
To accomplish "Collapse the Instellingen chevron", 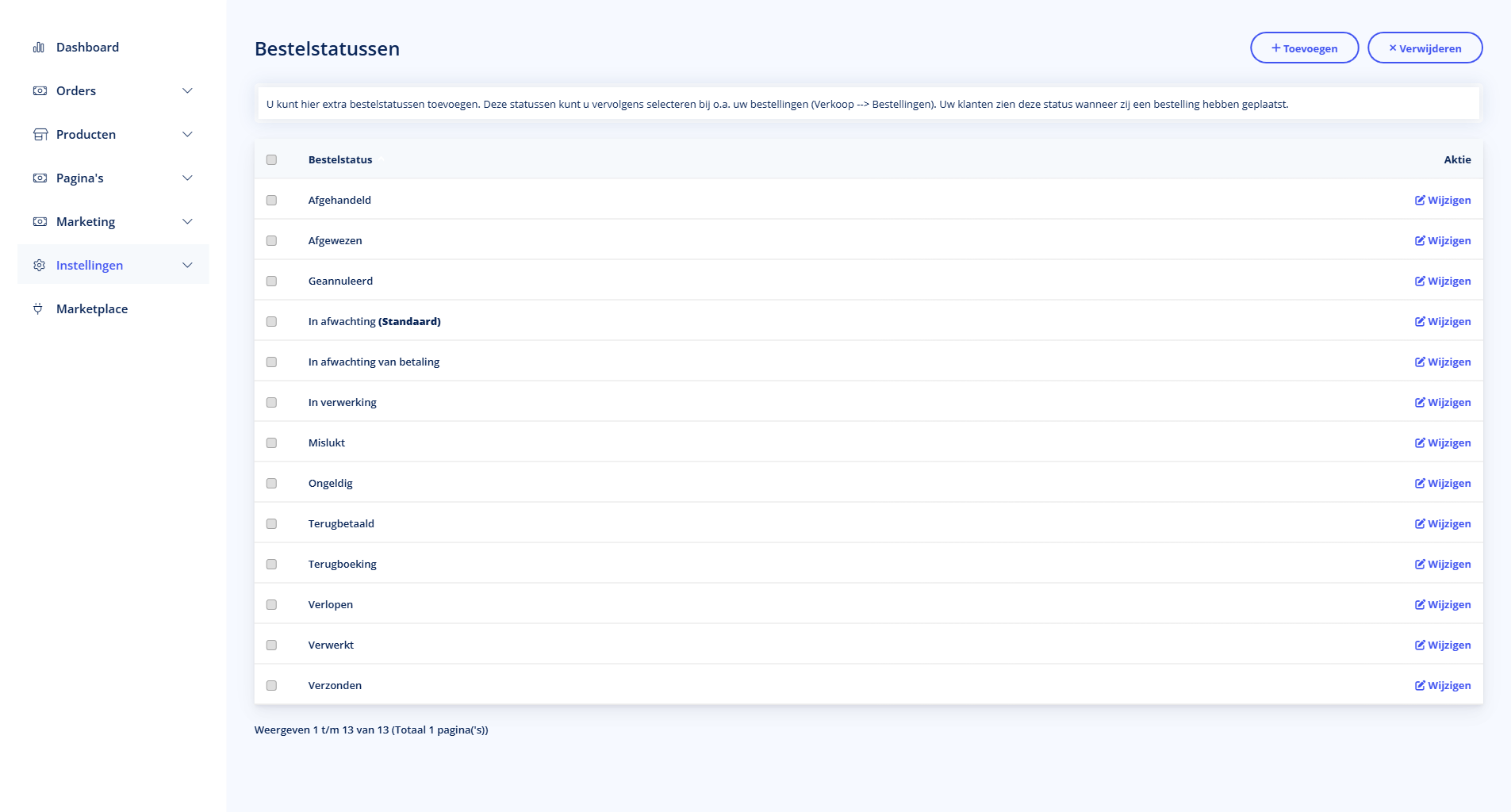I will (x=187, y=266).
